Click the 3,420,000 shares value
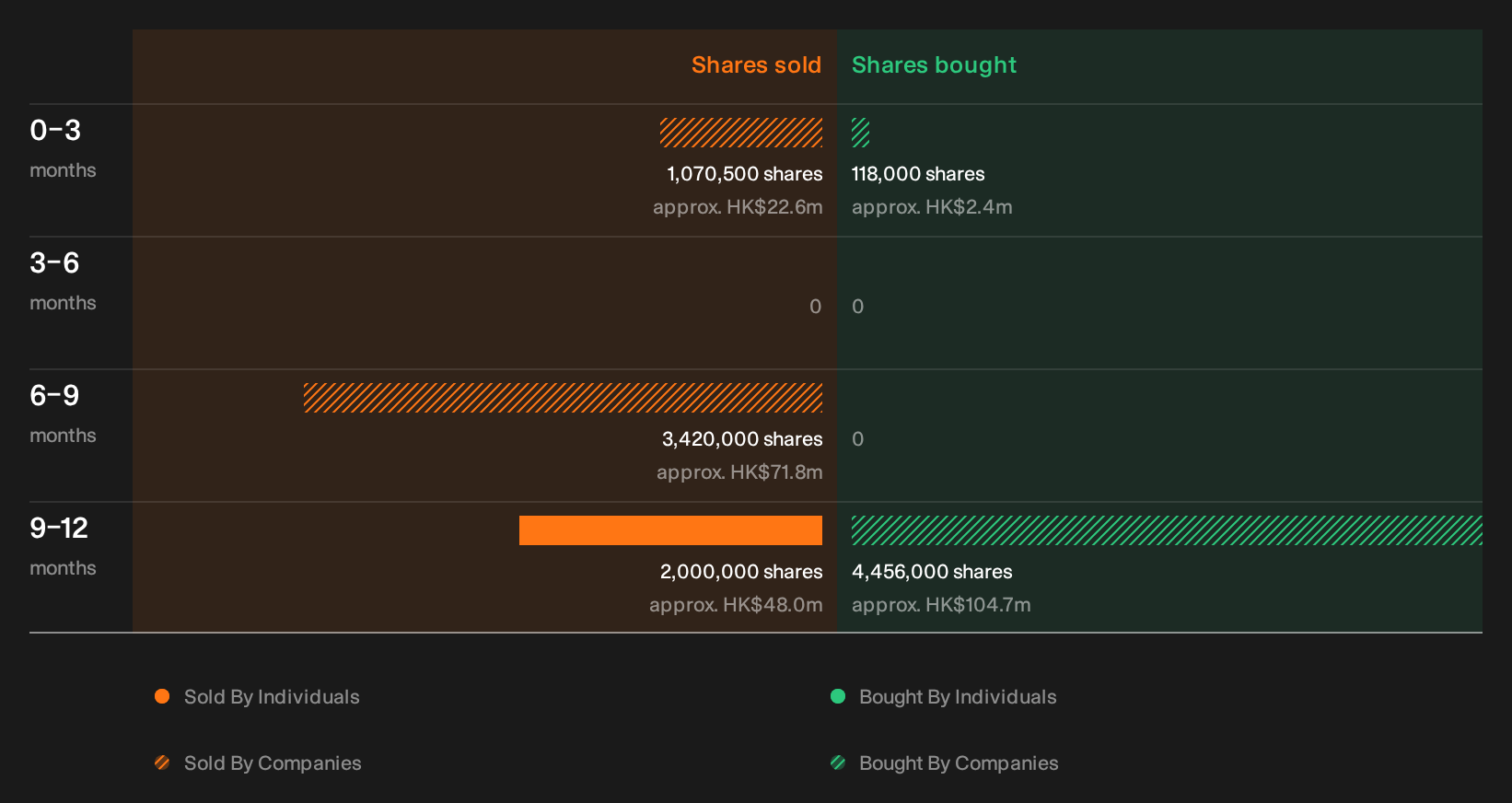This screenshot has height=803, width=1512. pos(742,439)
